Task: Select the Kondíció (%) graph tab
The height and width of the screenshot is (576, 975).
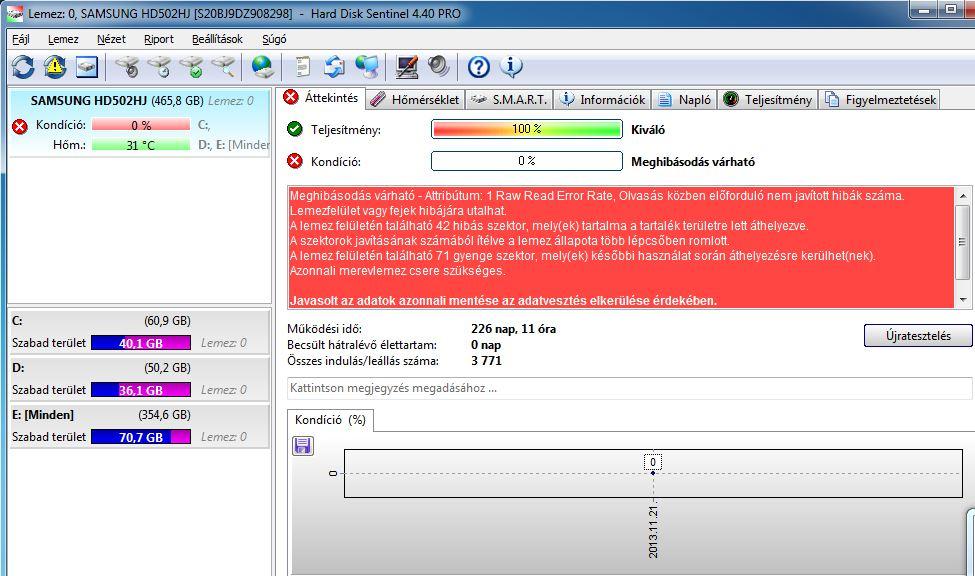Action: [330, 420]
